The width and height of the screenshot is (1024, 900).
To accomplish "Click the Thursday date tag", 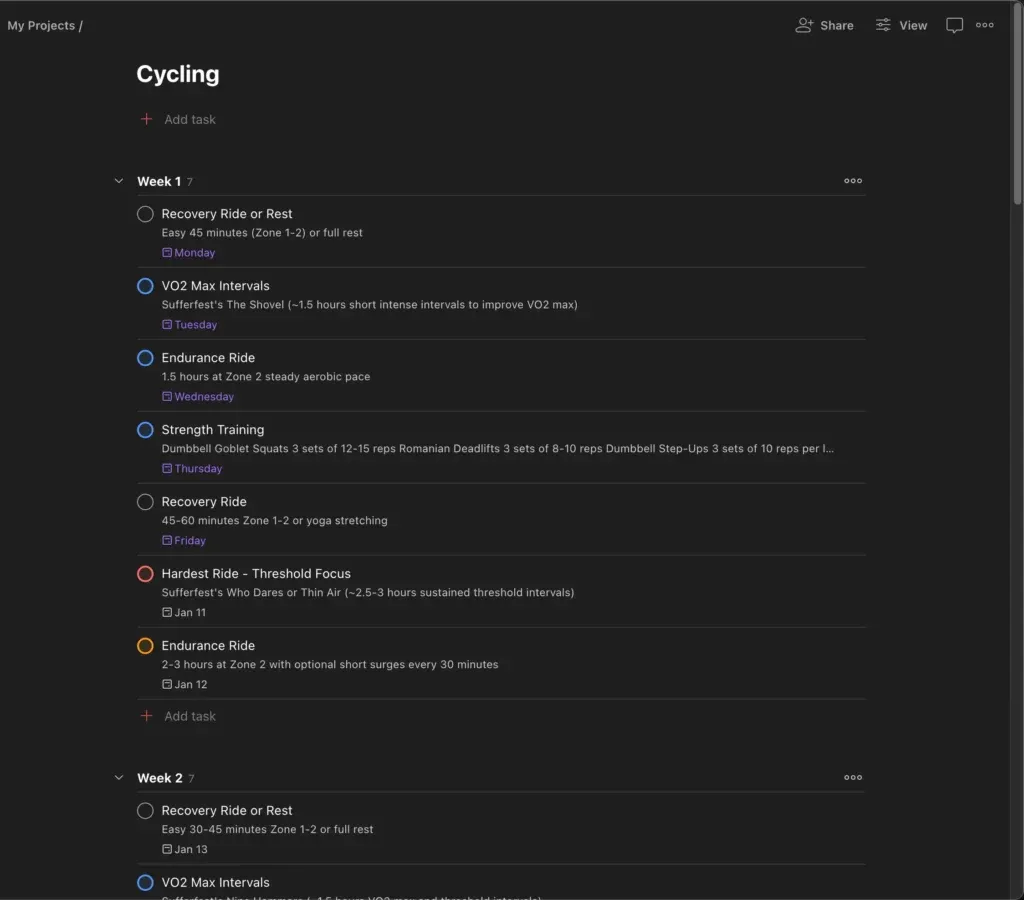I will (192, 468).
